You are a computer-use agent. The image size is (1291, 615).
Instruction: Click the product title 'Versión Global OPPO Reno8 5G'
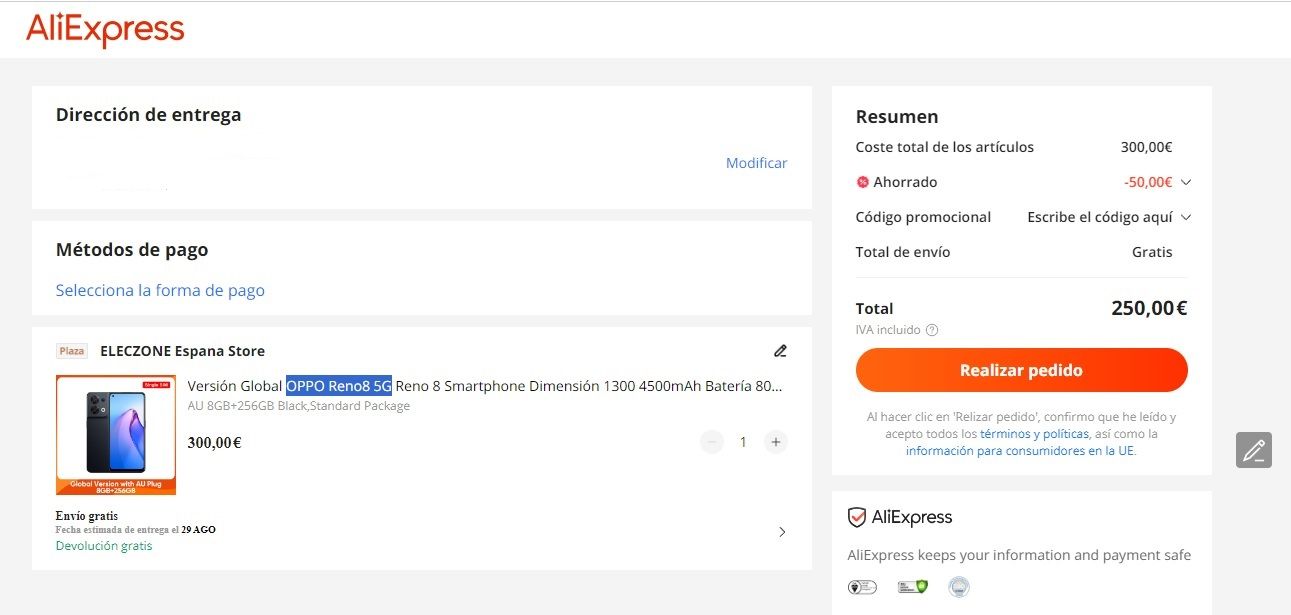(x=290, y=386)
